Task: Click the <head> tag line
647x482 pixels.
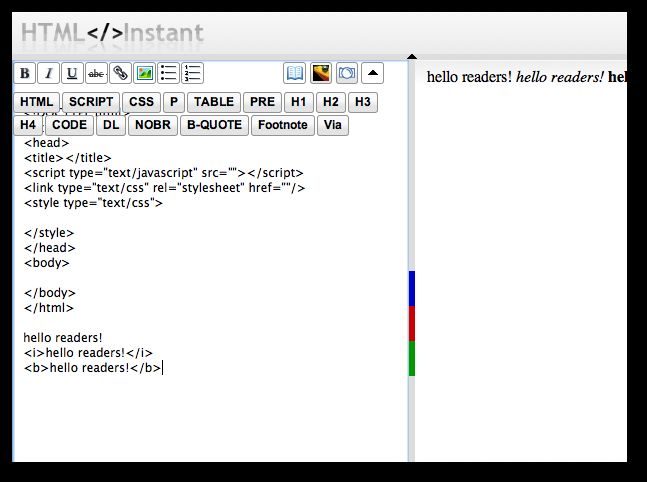Action: click(x=47, y=143)
